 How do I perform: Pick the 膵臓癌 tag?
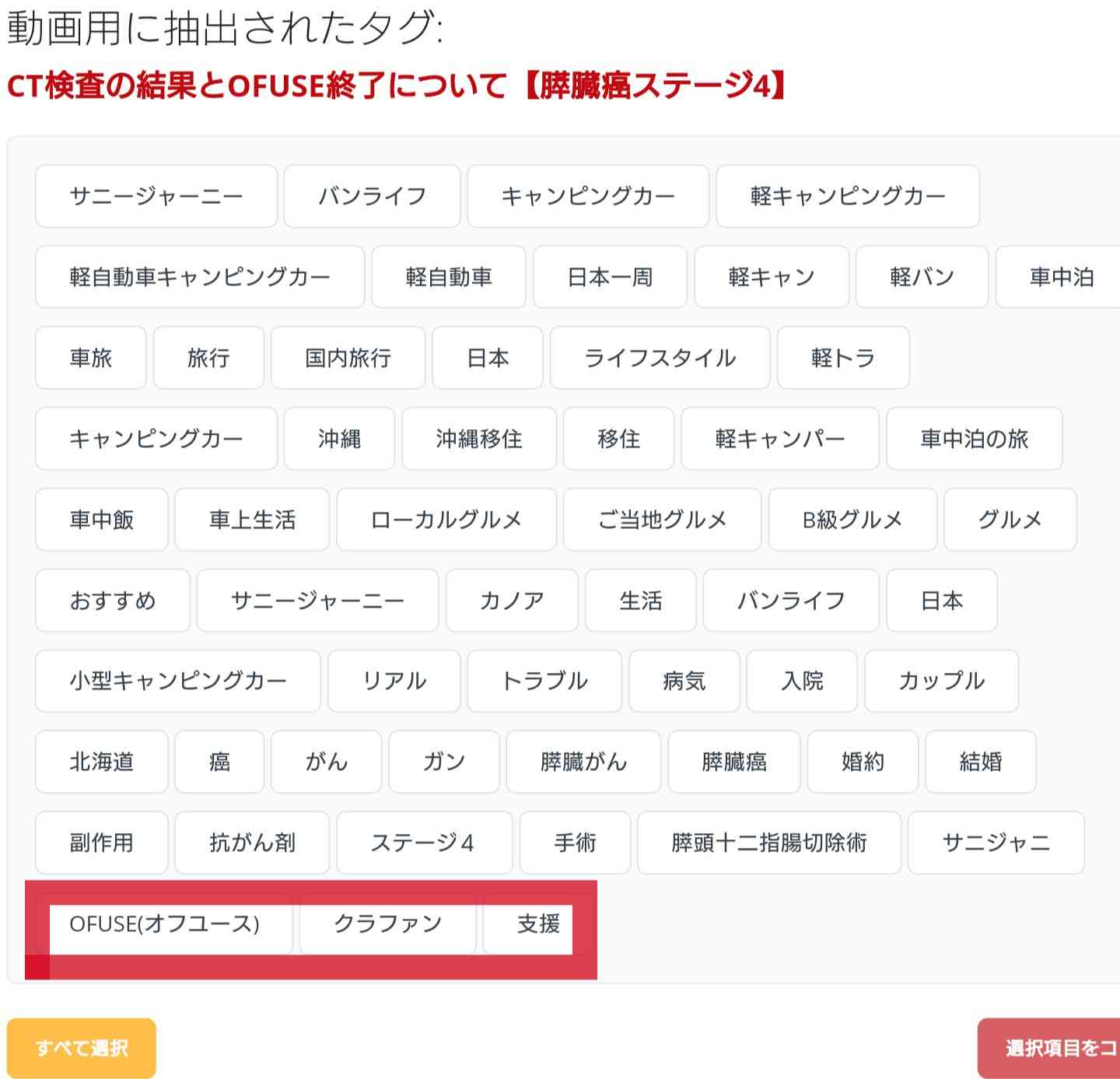click(x=734, y=762)
